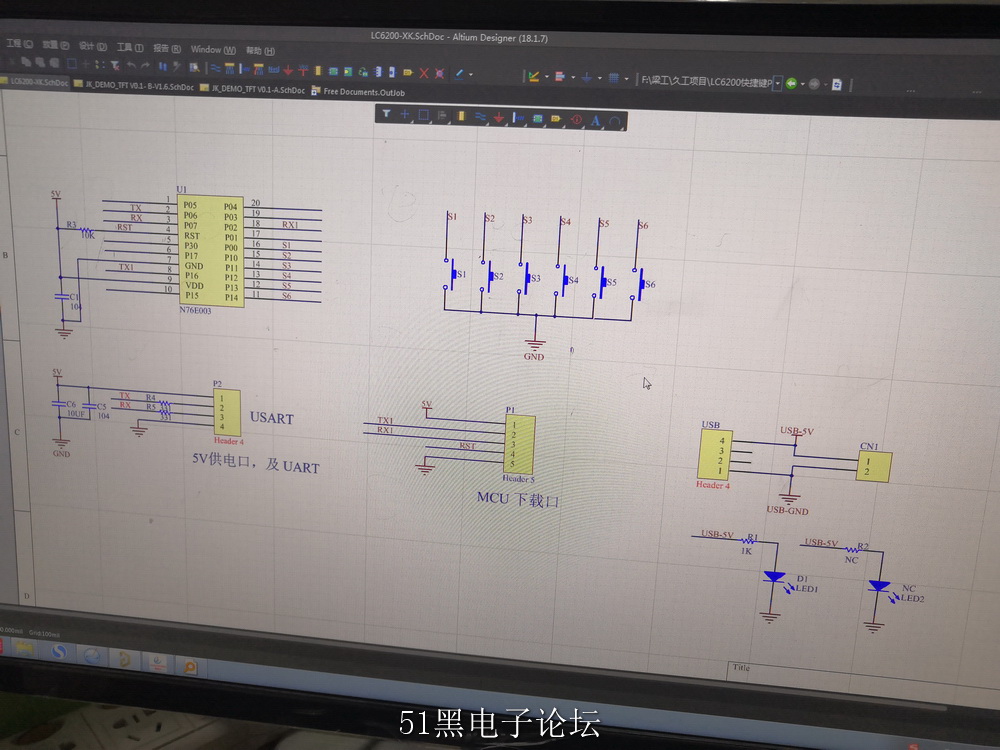Viewport: 1000px width, 750px height.
Task: Switch to the LC6200-XK.SchDoc tab
Action: pos(34,82)
